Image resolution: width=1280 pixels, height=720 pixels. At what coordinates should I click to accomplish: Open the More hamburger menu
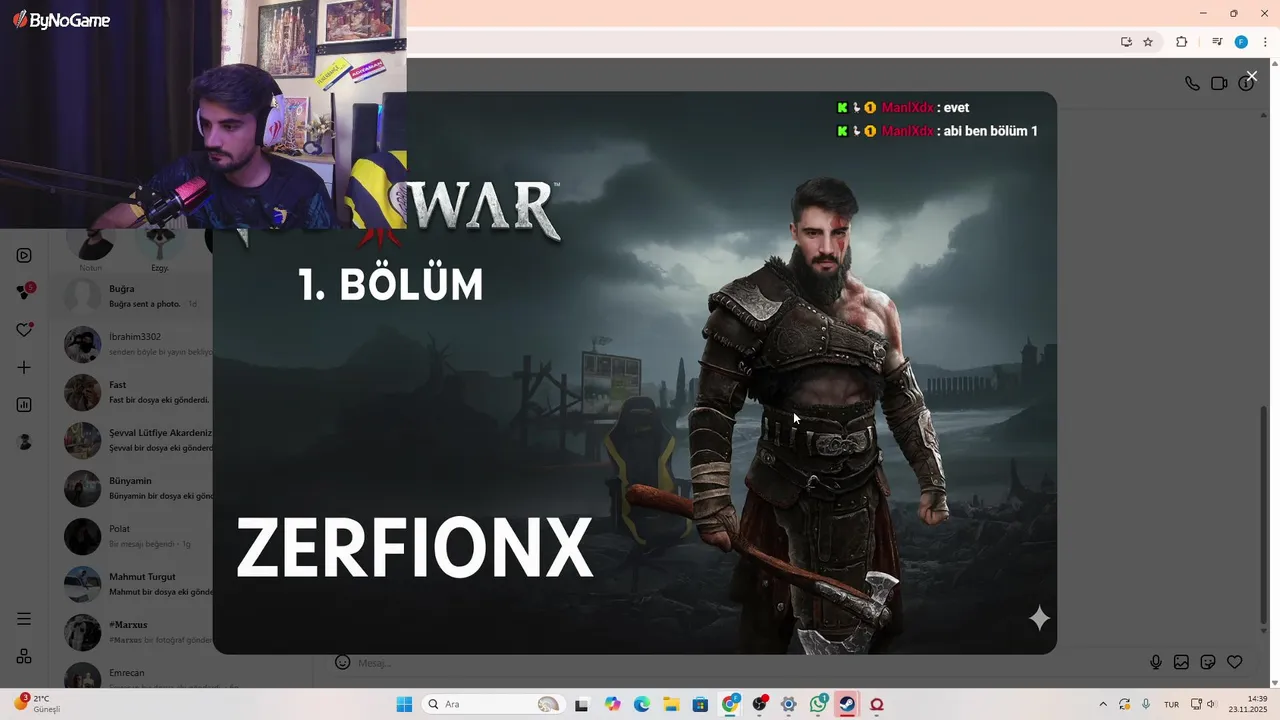[24, 619]
